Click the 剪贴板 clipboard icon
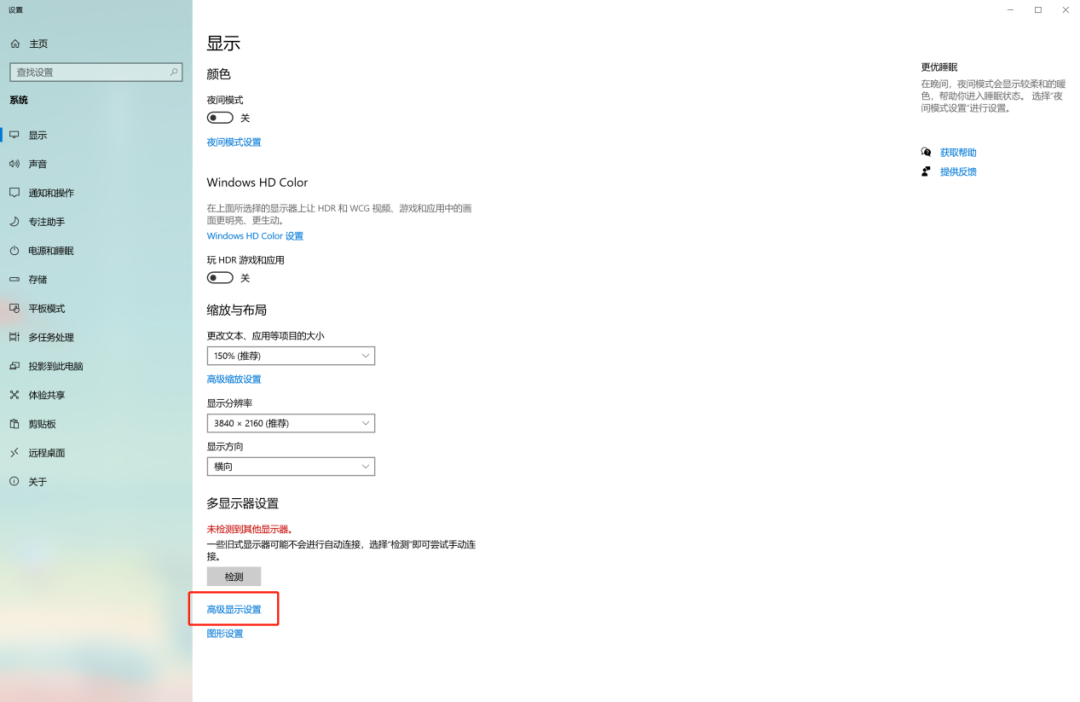 [x=14, y=424]
